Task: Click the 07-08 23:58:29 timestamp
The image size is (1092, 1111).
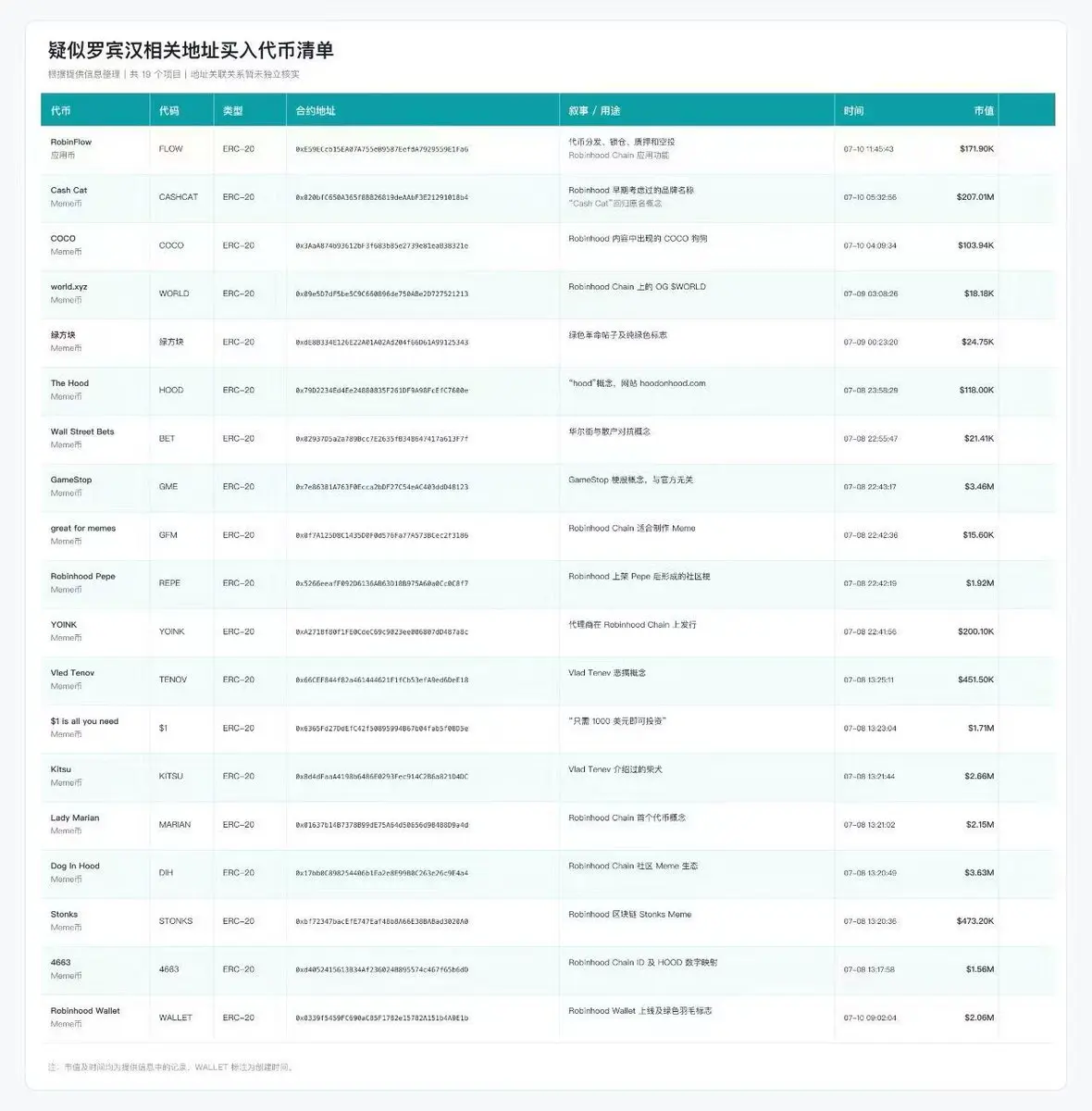Action: point(871,391)
